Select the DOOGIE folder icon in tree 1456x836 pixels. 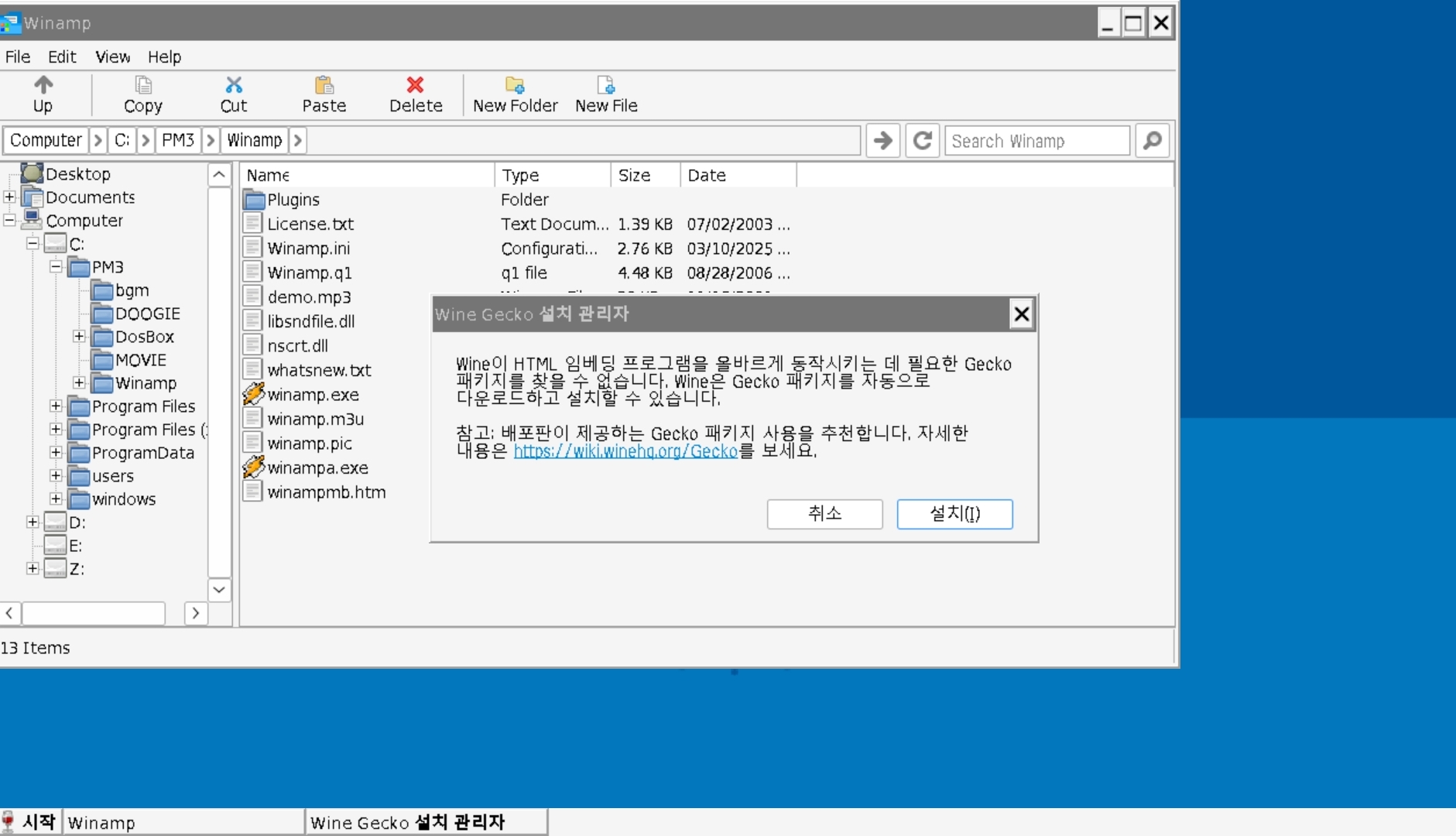102,313
